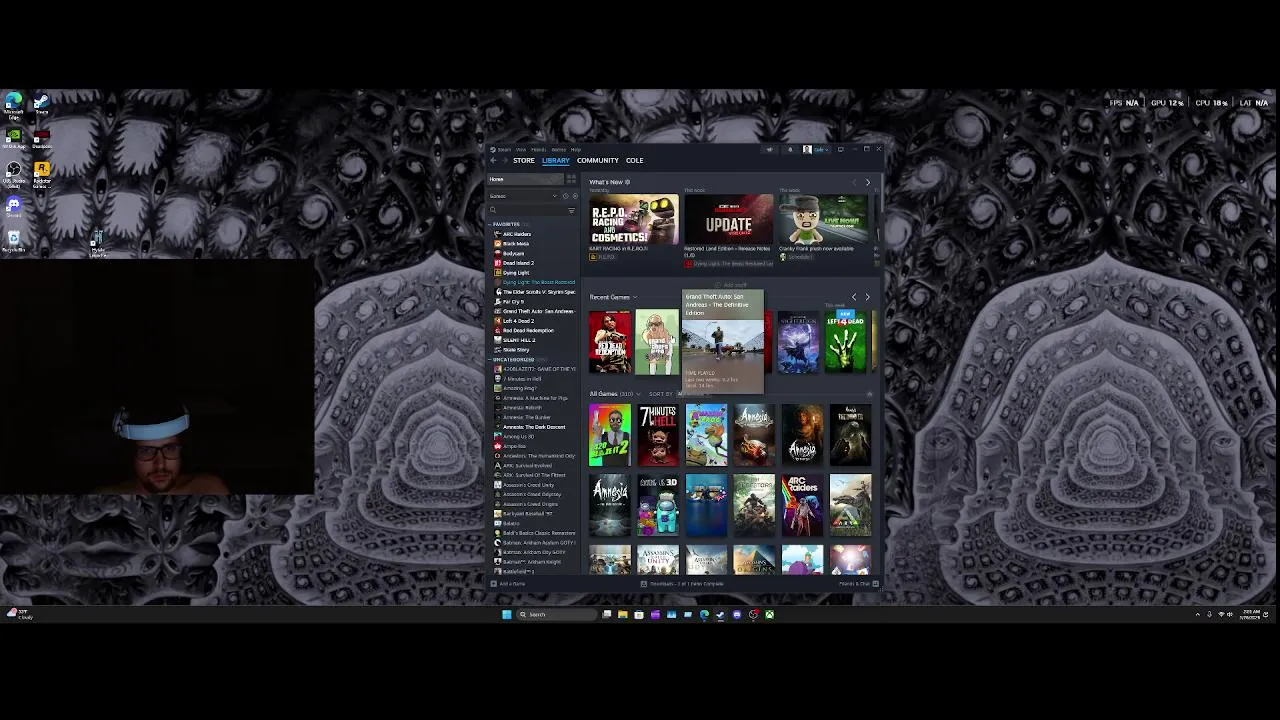Open the COLE profile tab
Screen dimensions: 1280x720
[x=635, y=160]
